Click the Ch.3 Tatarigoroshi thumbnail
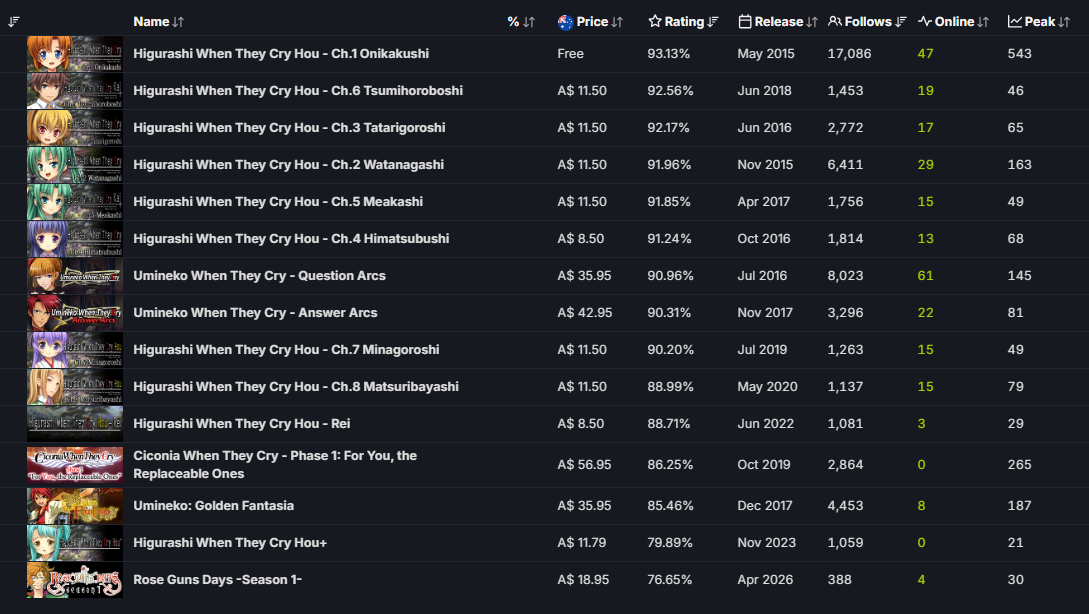The image size is (1089, 614). [x=75, y=128]
